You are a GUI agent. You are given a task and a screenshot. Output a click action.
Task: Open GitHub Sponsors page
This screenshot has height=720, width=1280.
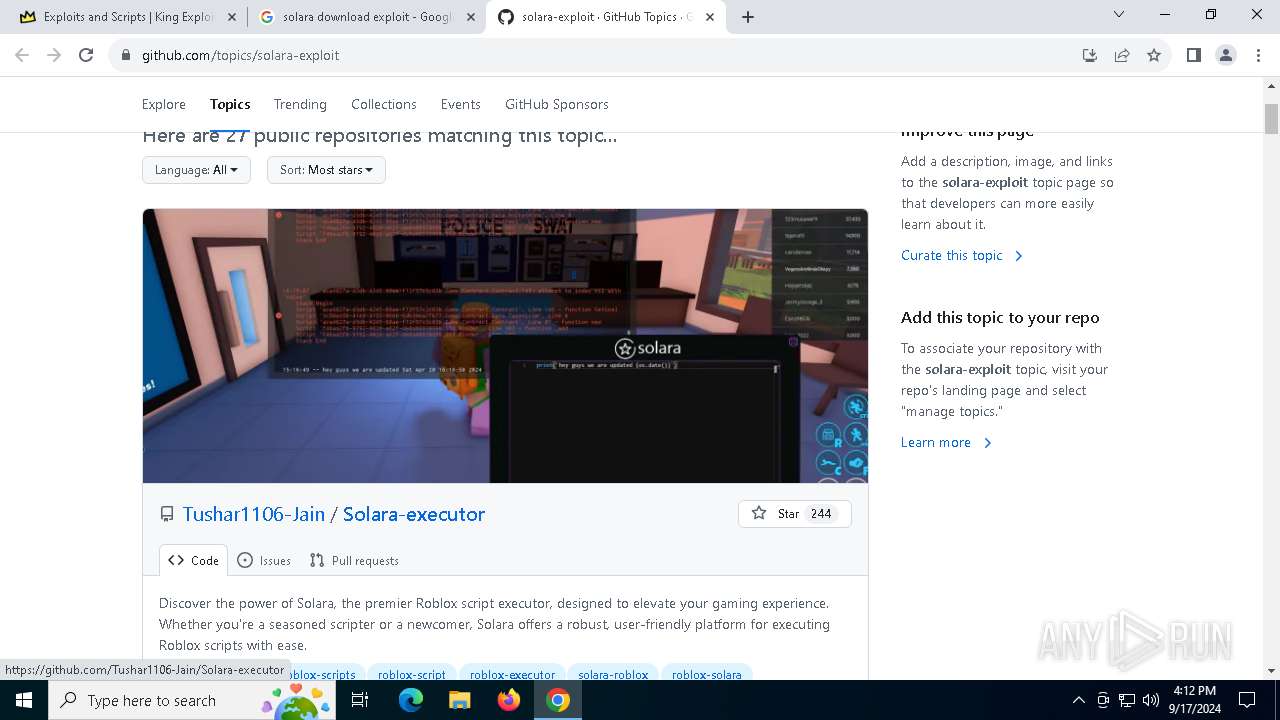point(557,104)
